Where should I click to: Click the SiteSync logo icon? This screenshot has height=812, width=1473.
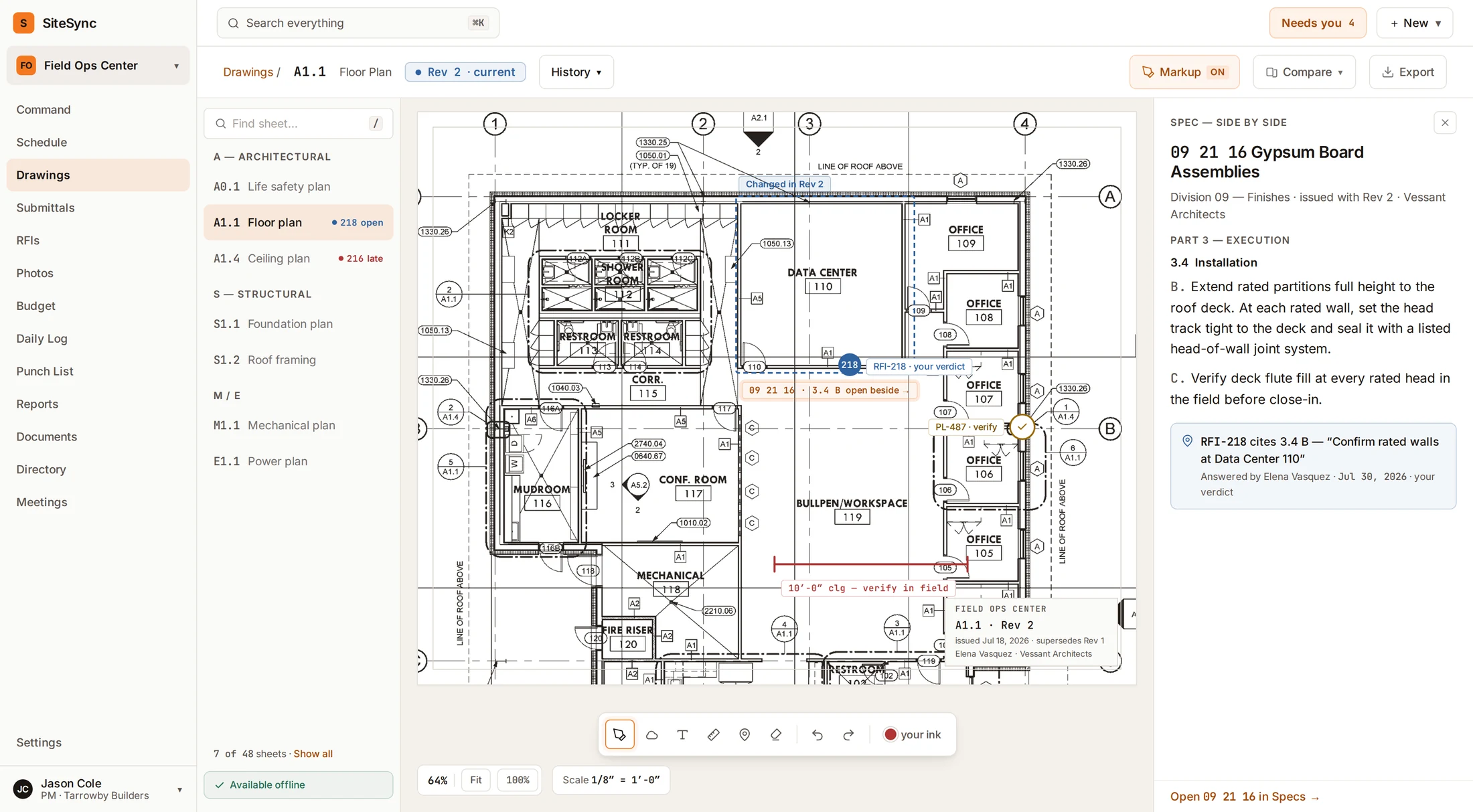click(x=23, y=23)
